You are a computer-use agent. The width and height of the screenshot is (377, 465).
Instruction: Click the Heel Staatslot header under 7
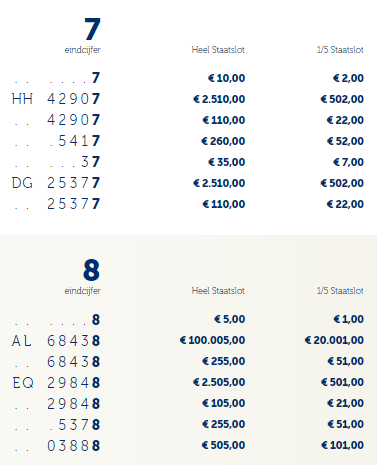click(x=218, y=50)
